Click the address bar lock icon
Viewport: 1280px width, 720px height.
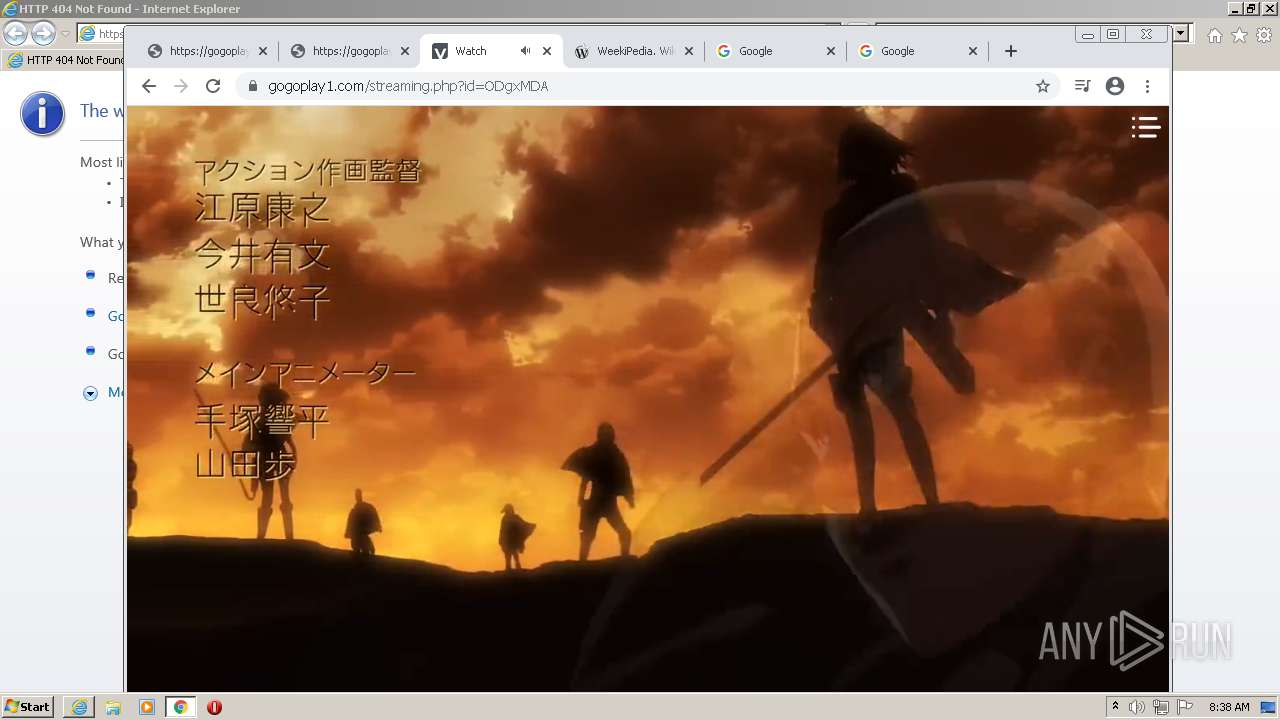click(x=252, y=86)
